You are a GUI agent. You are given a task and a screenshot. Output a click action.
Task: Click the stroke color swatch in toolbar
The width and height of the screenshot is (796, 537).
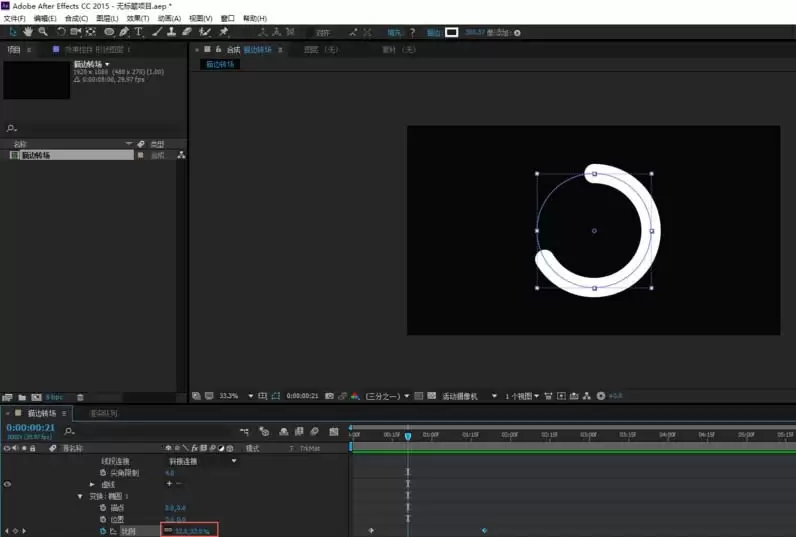point(451,32)
